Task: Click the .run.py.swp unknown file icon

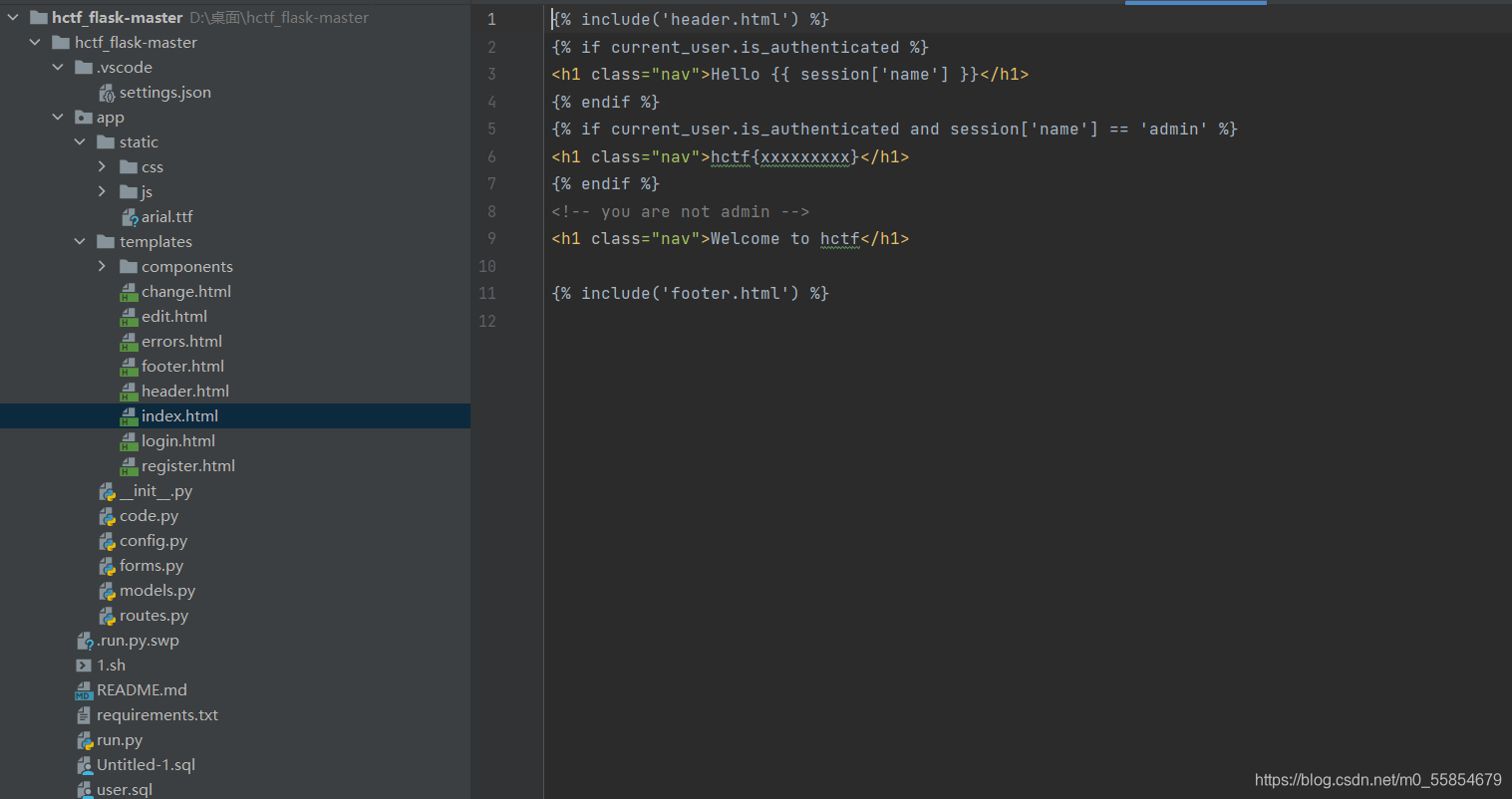Action: point(85,641)
